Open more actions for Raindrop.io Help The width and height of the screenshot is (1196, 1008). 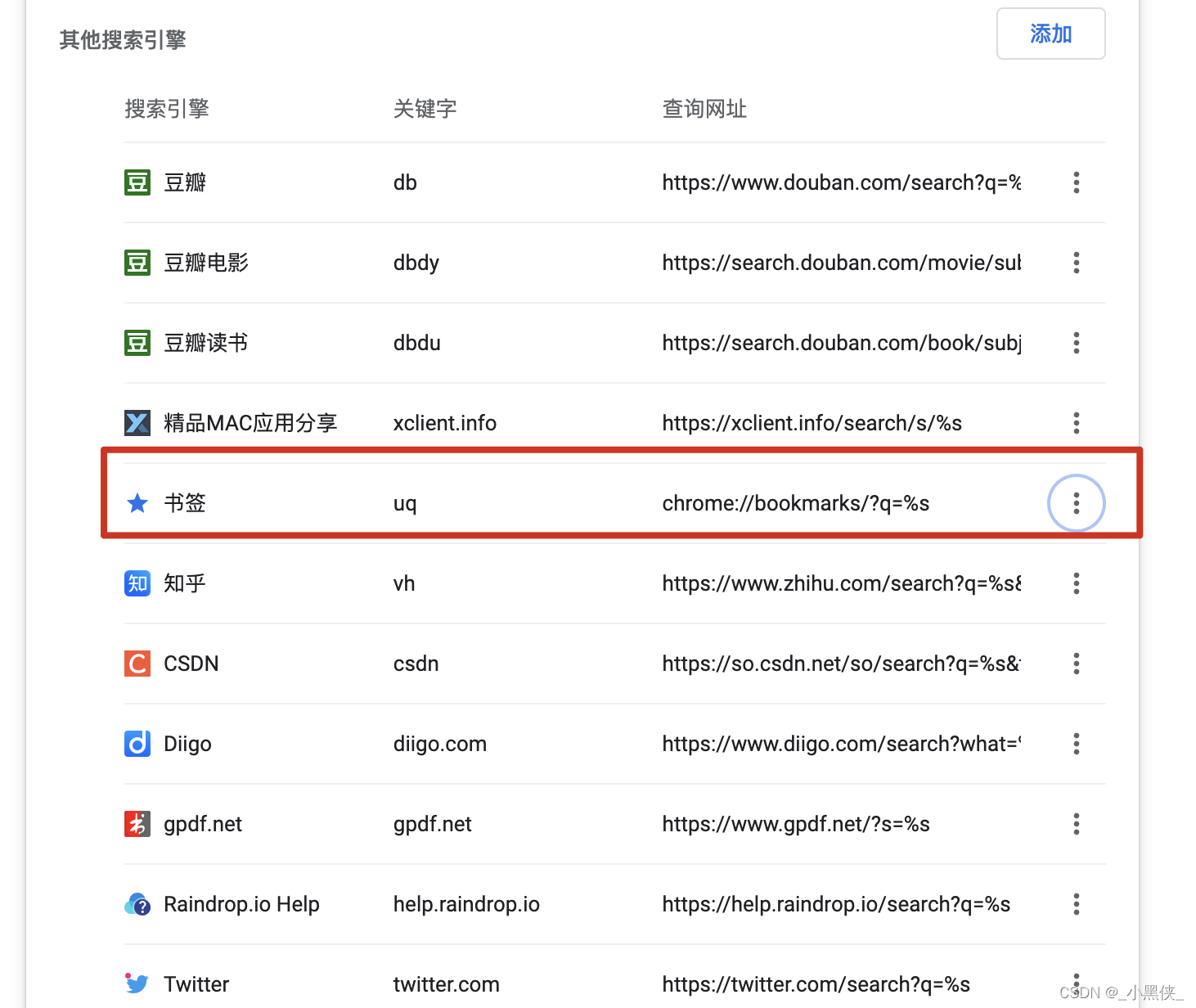pos(1076,904)
